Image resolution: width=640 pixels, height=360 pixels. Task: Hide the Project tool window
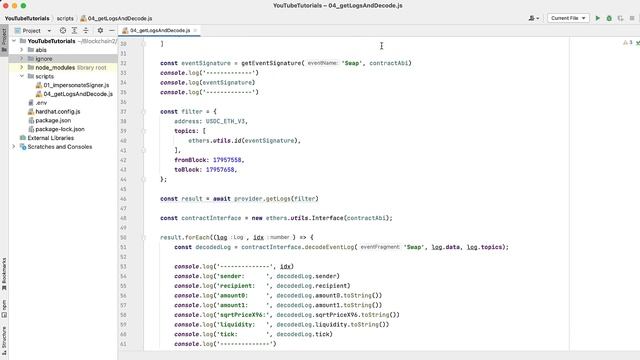pyautogui.click(x=111, y=31)
